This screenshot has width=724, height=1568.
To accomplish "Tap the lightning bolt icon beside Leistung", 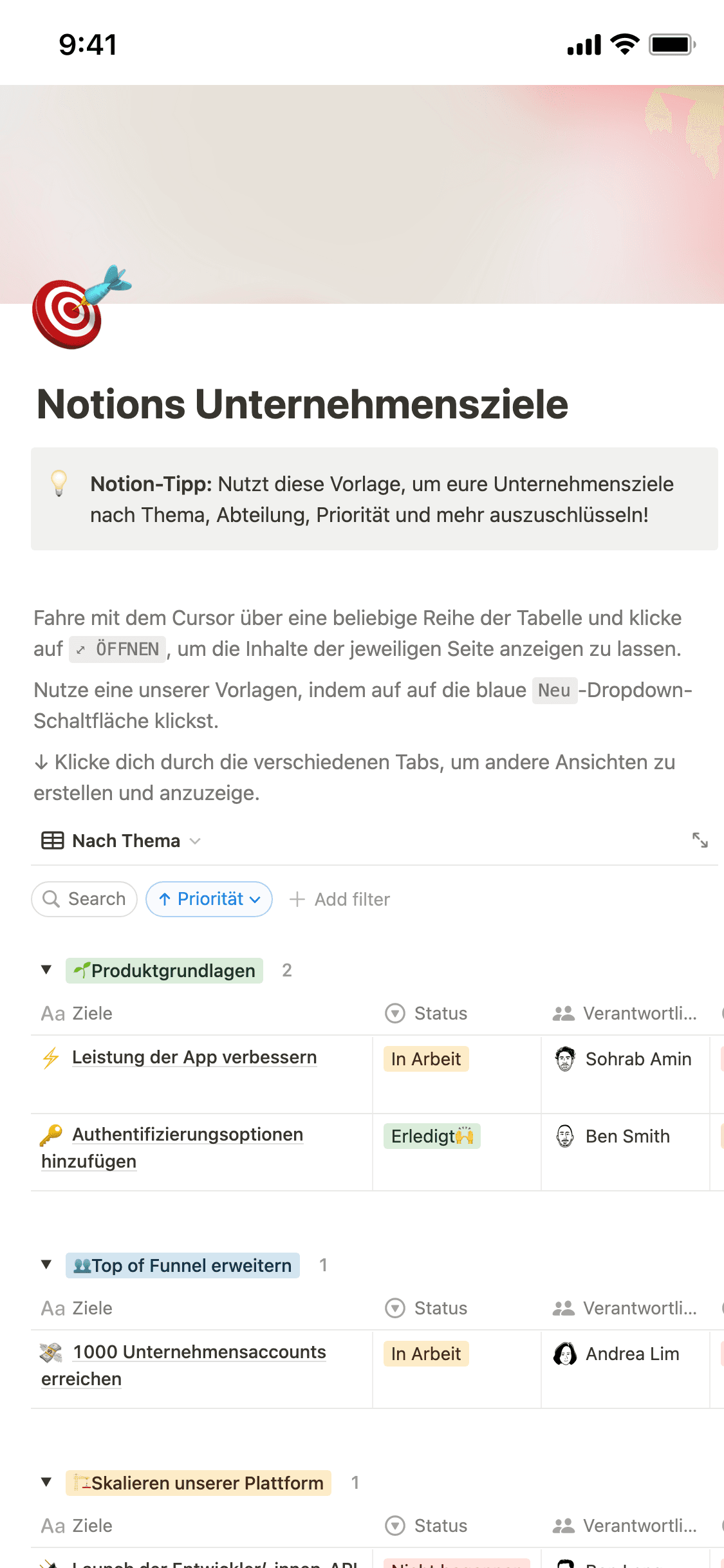I will click(51, 1058).
